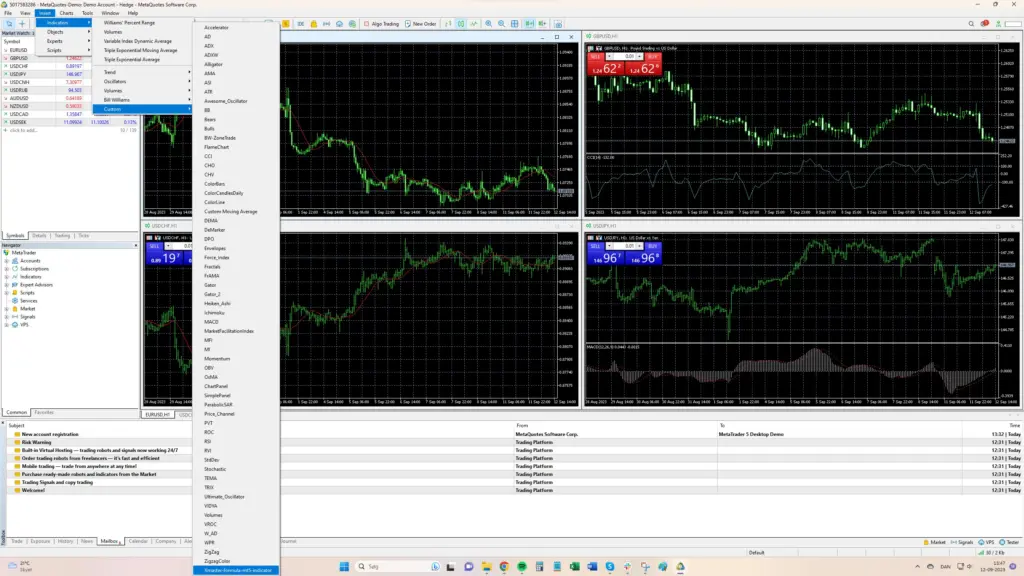Click the GBPUSD volume input field

626,57
